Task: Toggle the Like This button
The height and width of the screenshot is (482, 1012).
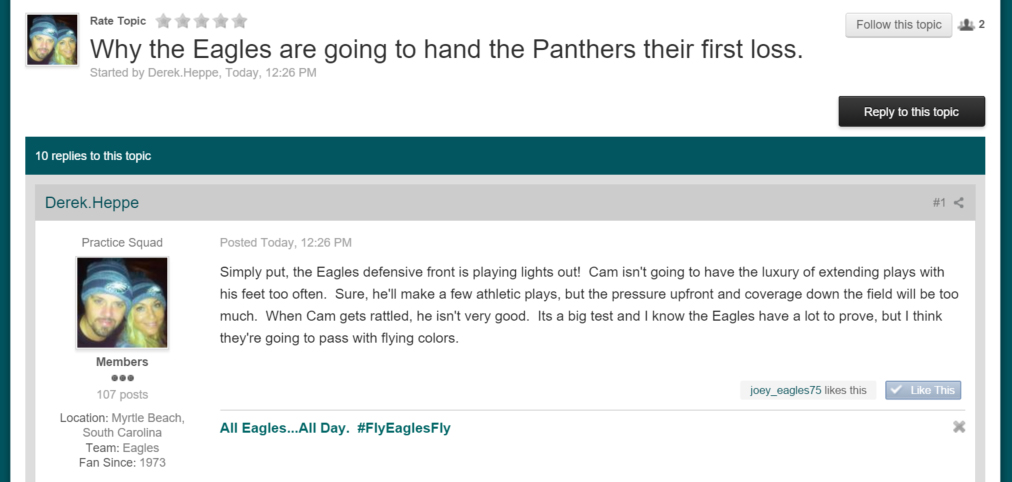Action: pyautogui.click(x=923, y=390)
